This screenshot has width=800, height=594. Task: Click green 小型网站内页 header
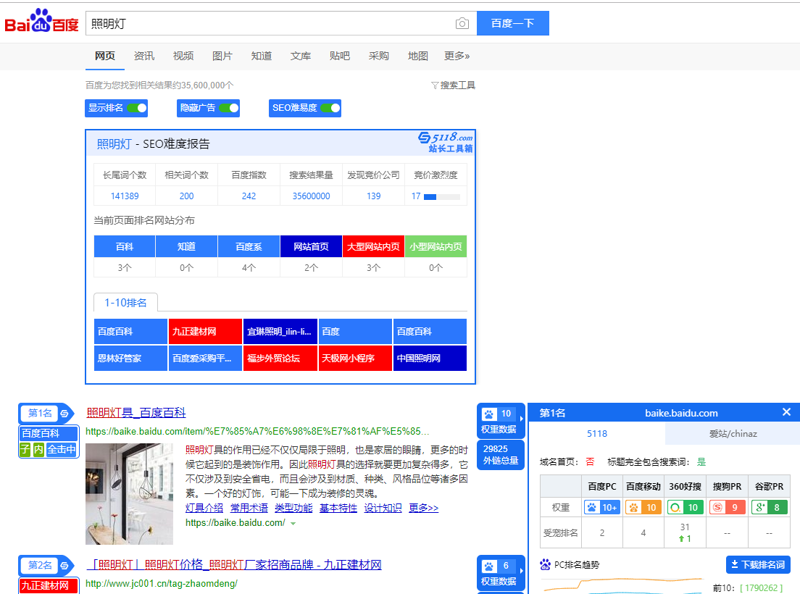[436, 246]
